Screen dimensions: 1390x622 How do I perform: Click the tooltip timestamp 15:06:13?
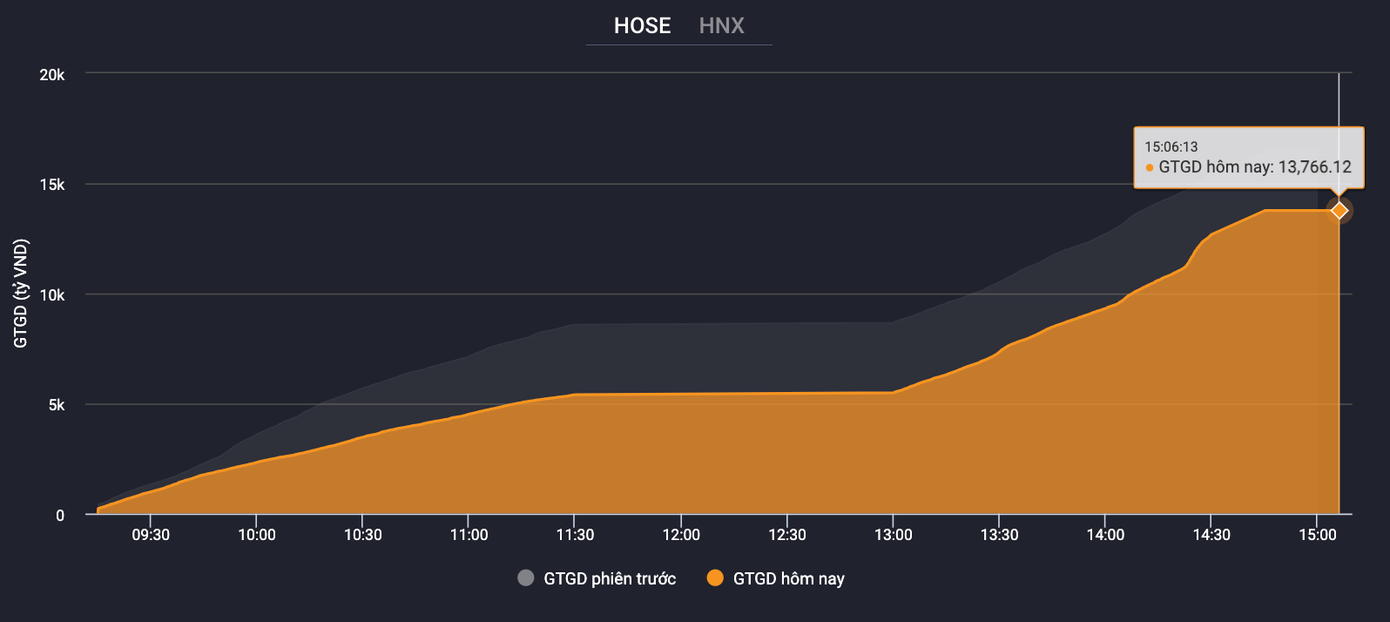pos(1171,147)
